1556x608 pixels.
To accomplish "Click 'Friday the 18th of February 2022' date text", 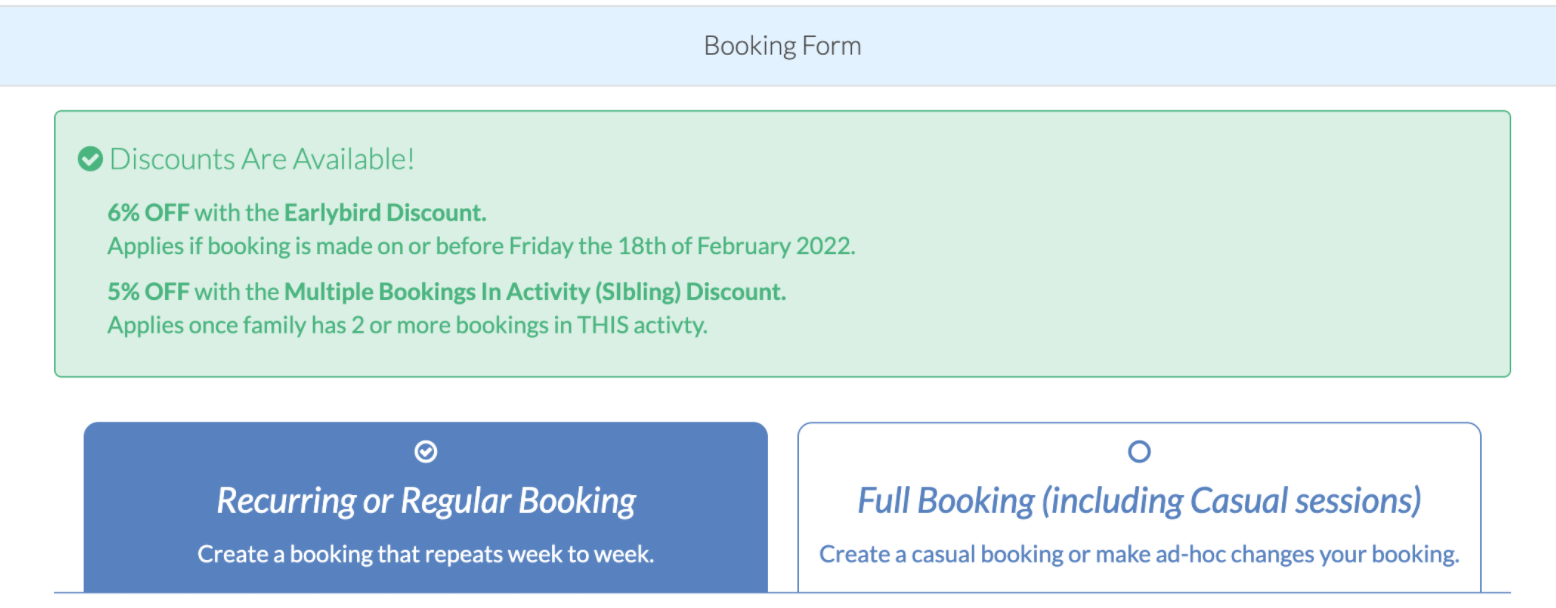I will tap(682, 246).
